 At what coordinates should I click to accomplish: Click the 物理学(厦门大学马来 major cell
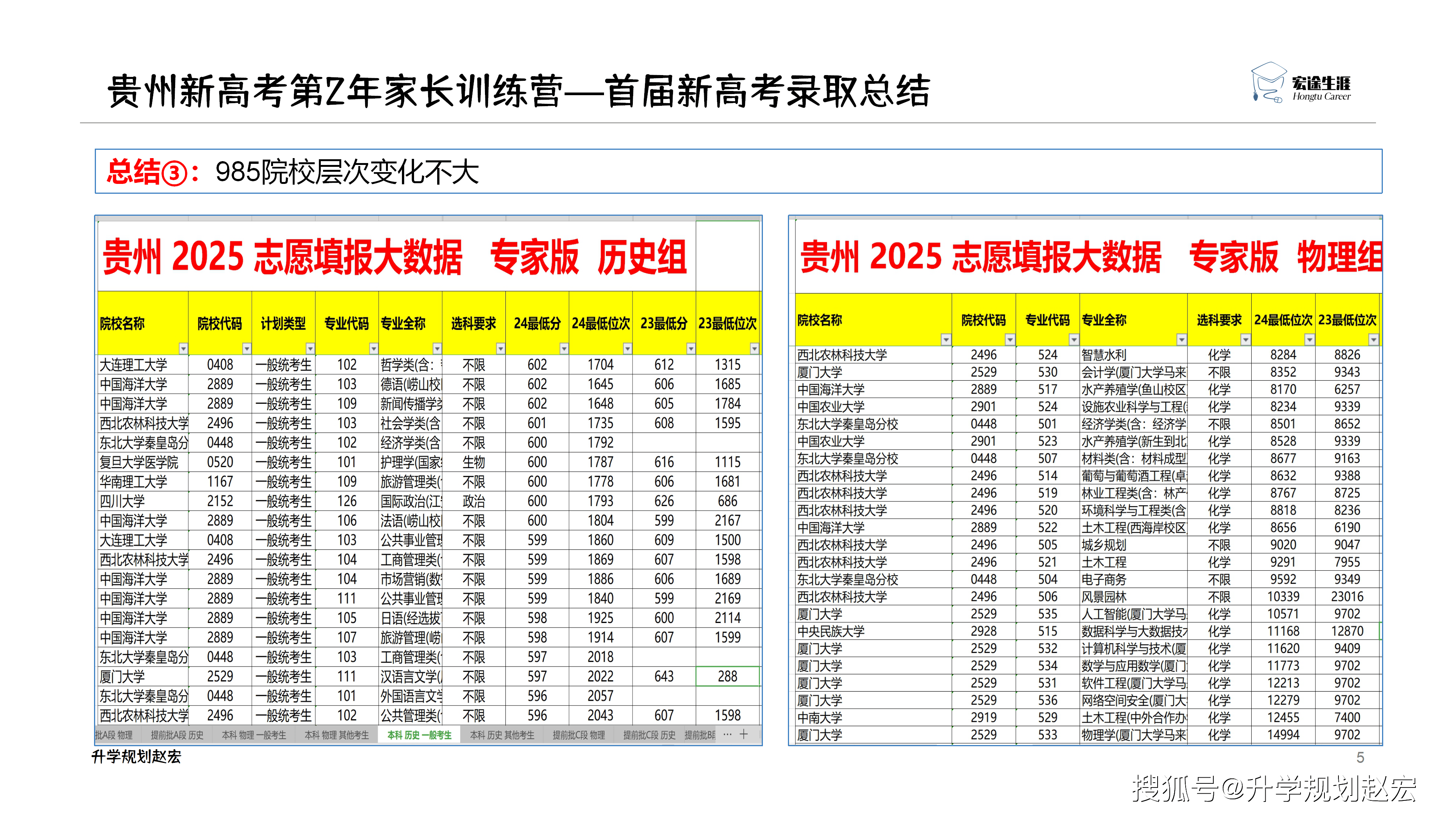(x=1134, y=735)
